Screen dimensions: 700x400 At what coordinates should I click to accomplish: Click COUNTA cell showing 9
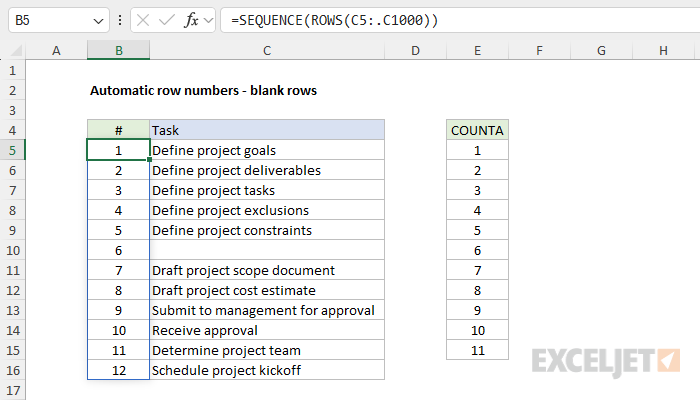click(477, 310)
